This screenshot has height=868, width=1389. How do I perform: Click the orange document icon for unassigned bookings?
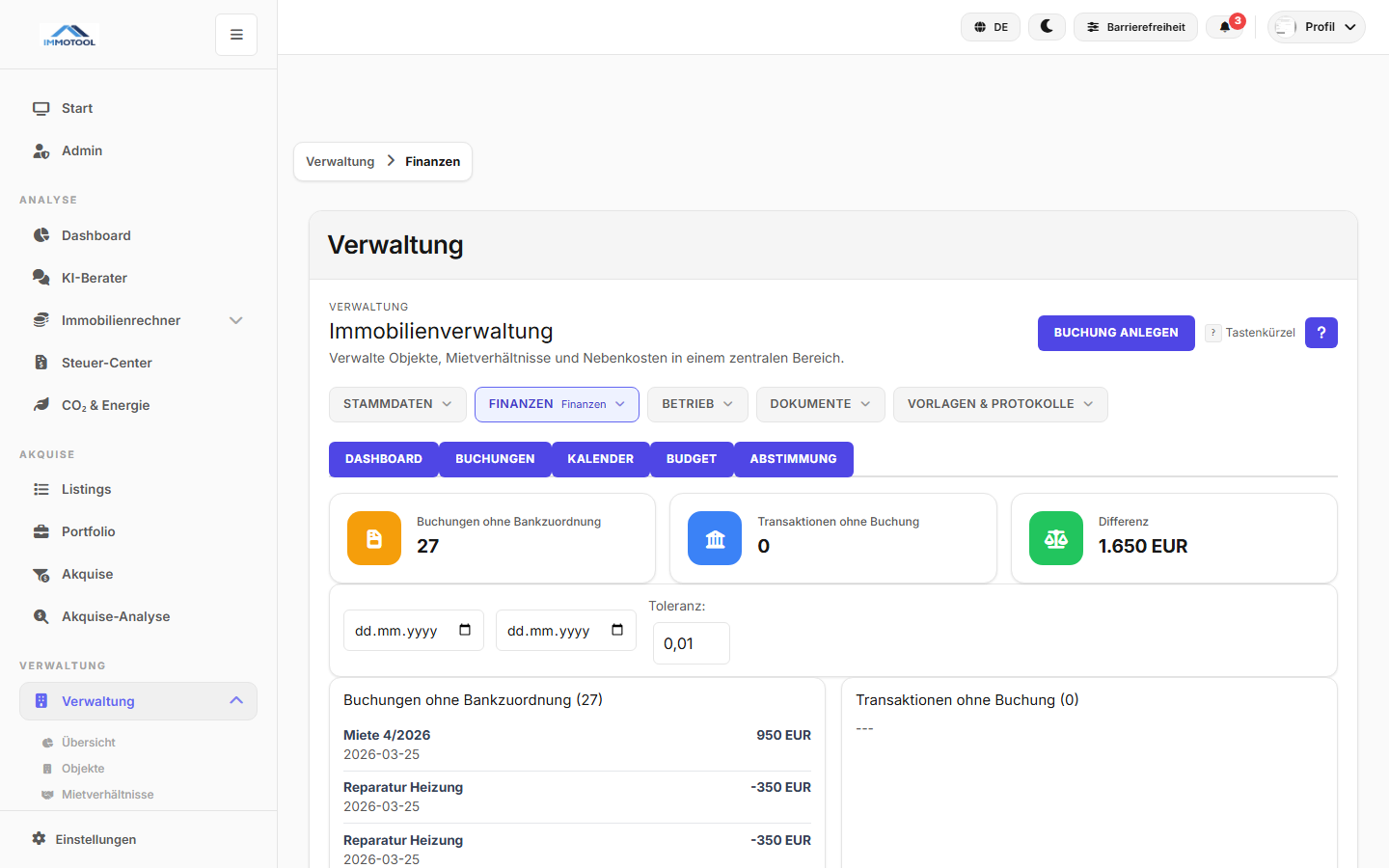374,538
